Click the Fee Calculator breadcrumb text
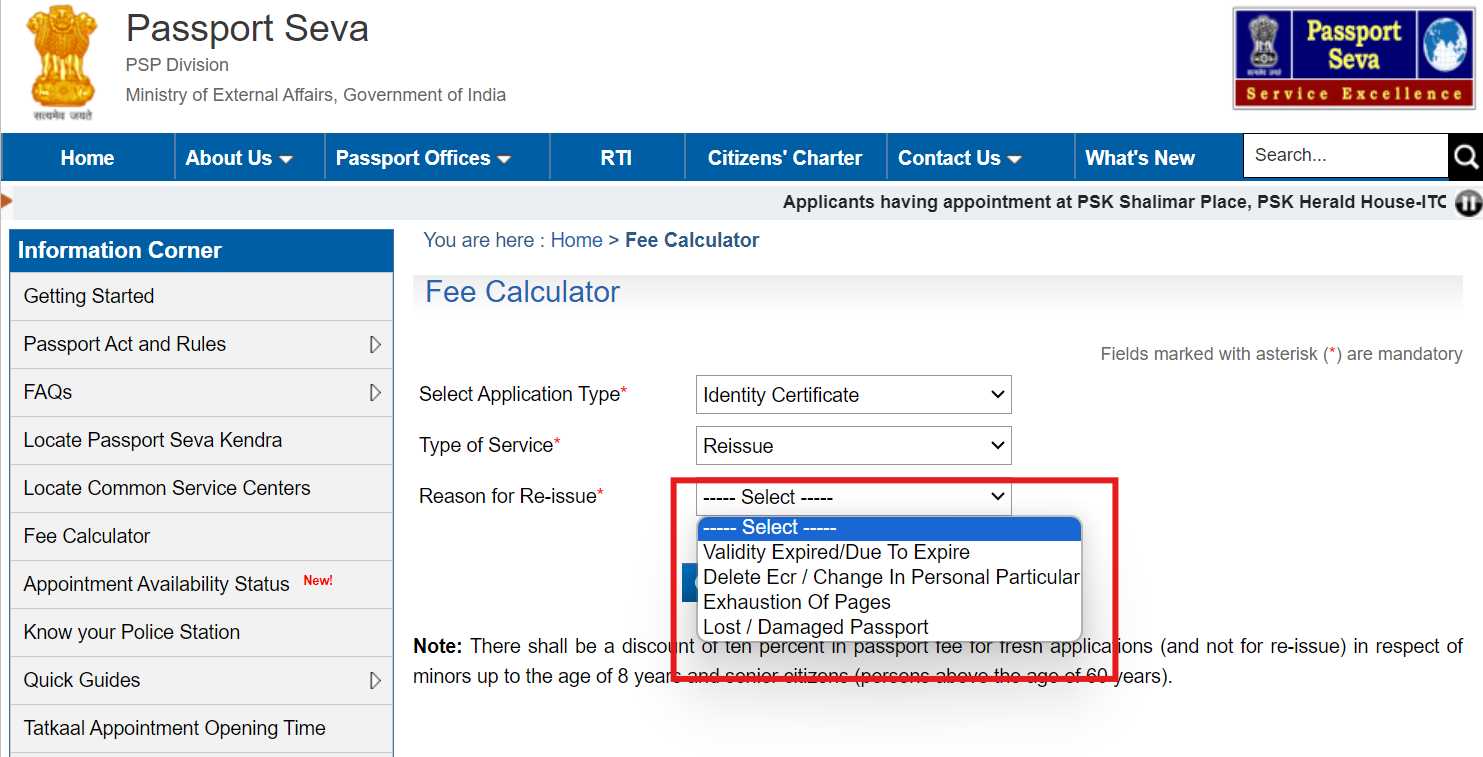The height and width of the screenshot is (757, 1483). click(692, 240)
